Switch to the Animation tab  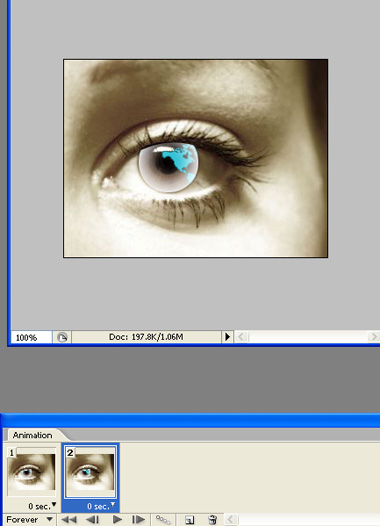(32, 435)
